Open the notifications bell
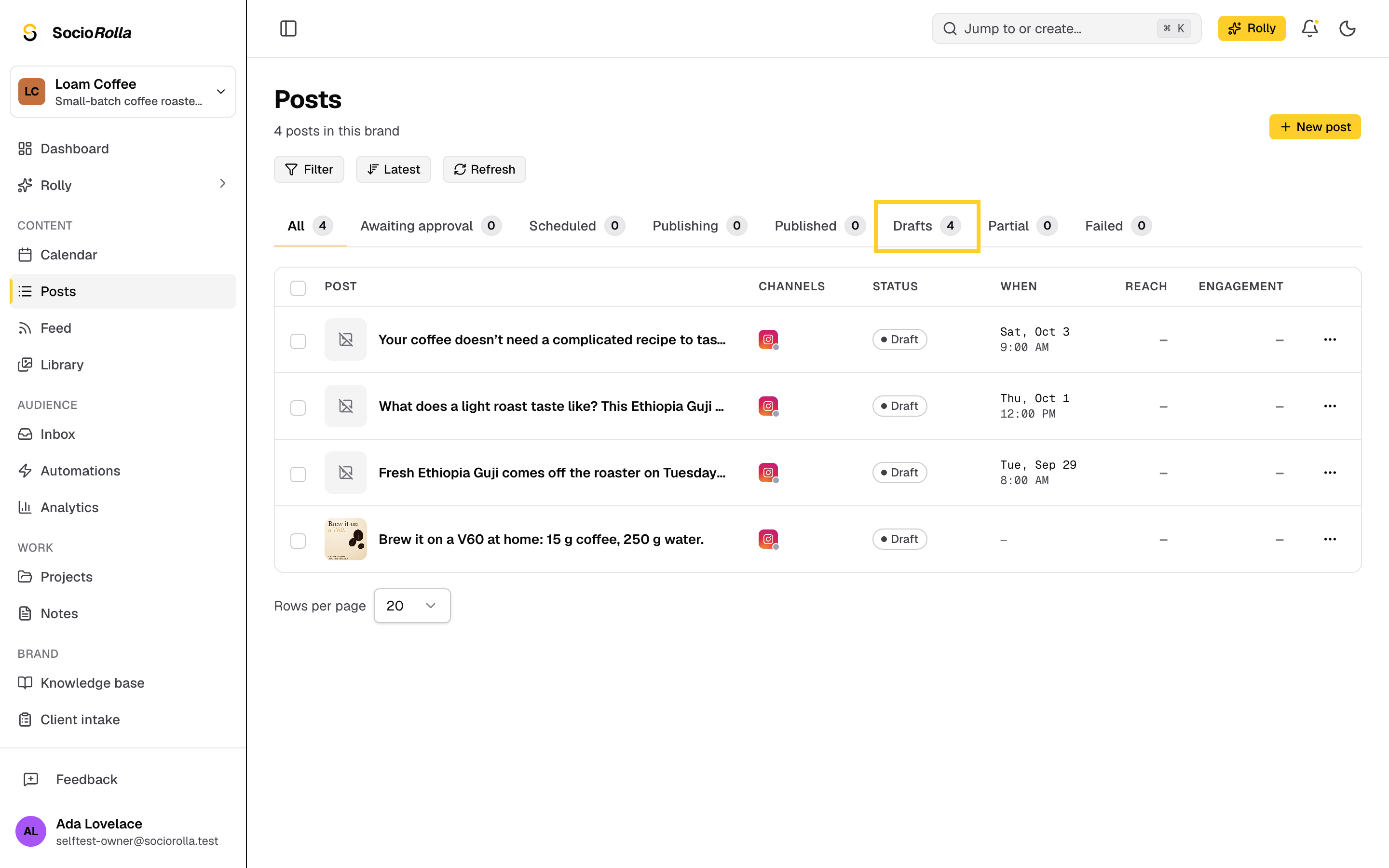This screenshot has width=1389, height=868. (1309, 29)
